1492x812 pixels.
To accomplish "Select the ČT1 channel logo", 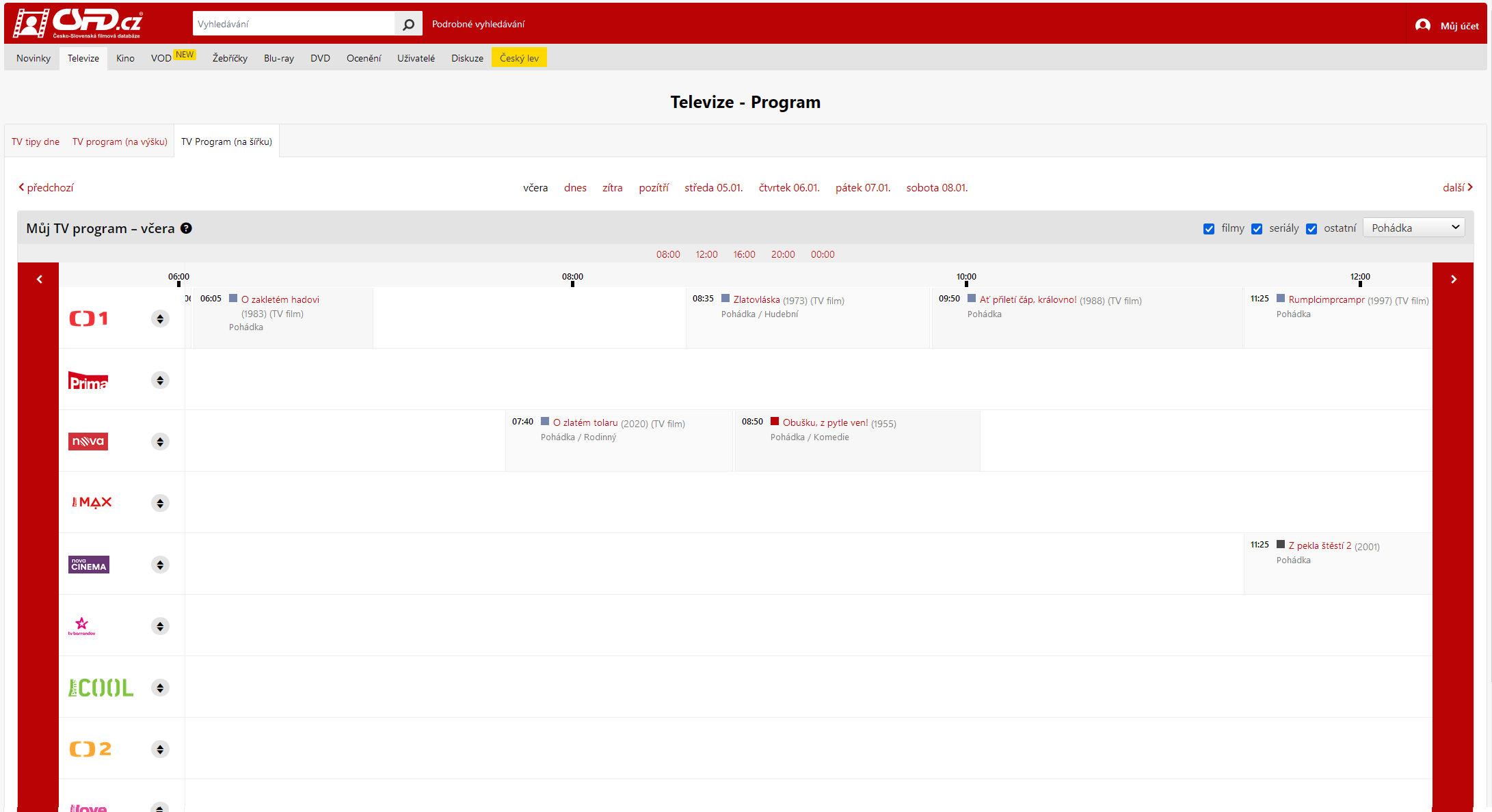I will (88, 318).
